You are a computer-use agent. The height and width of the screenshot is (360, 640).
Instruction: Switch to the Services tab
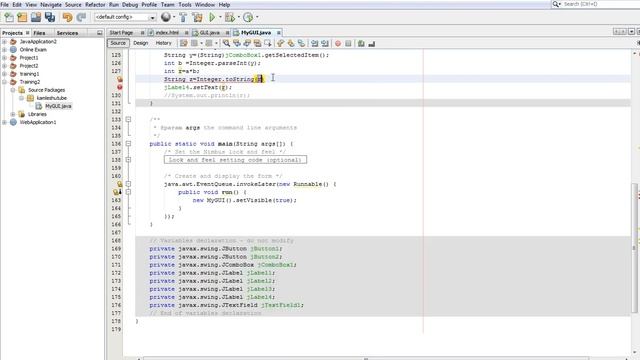[67, 33]
